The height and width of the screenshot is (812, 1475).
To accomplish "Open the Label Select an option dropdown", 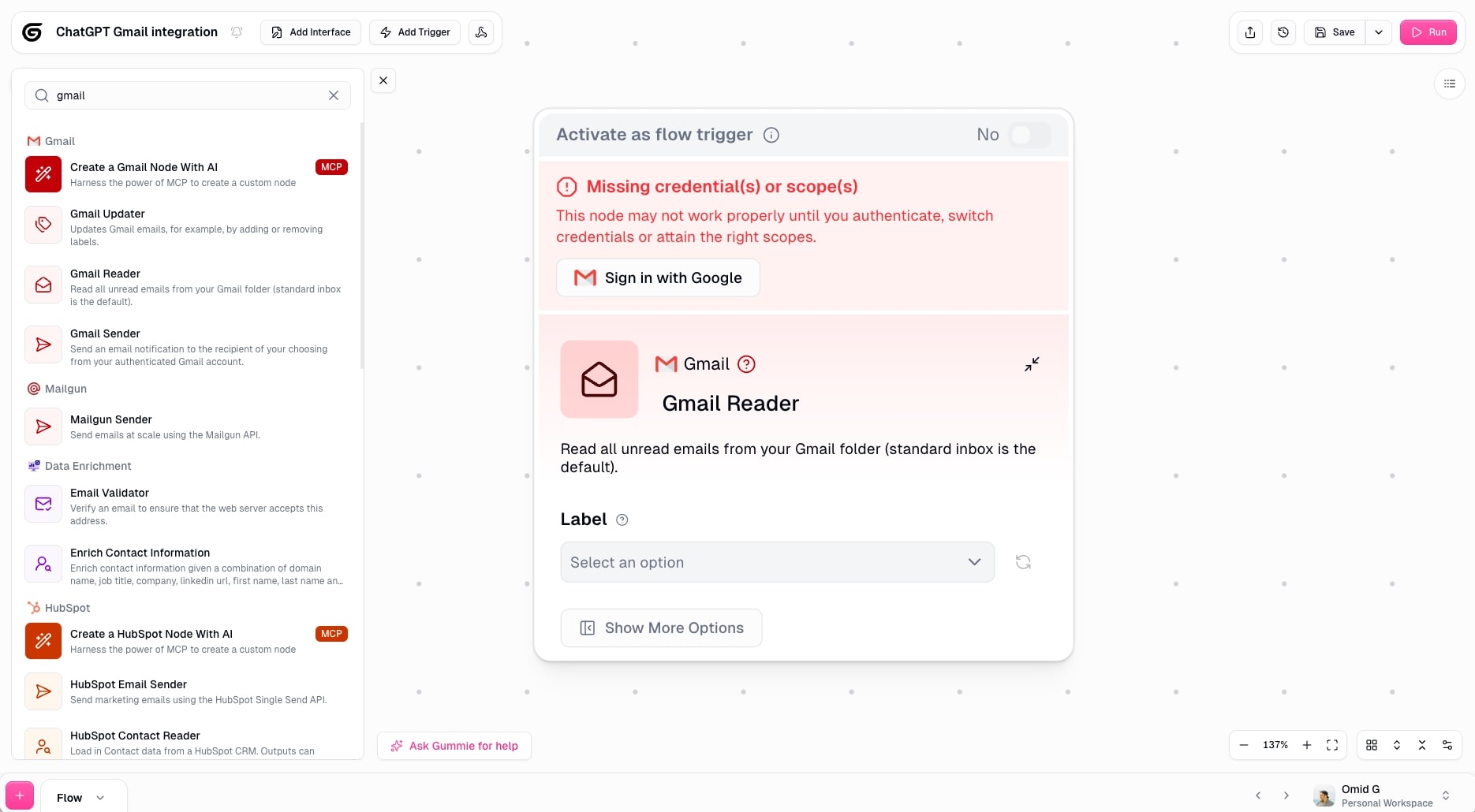I will tap(778, 562).
